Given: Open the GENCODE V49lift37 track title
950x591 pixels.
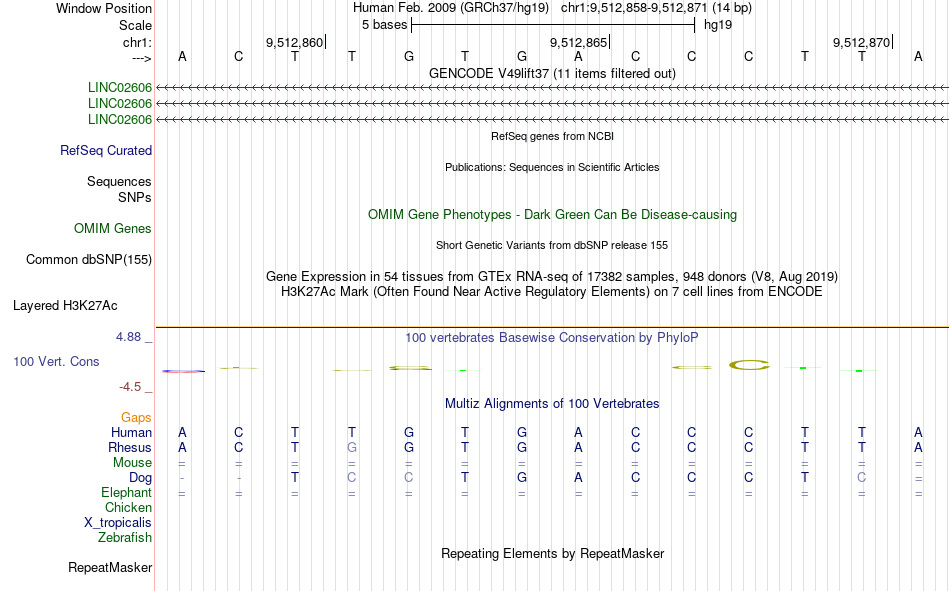Looking at the screenshot, I should pos(552,73).
